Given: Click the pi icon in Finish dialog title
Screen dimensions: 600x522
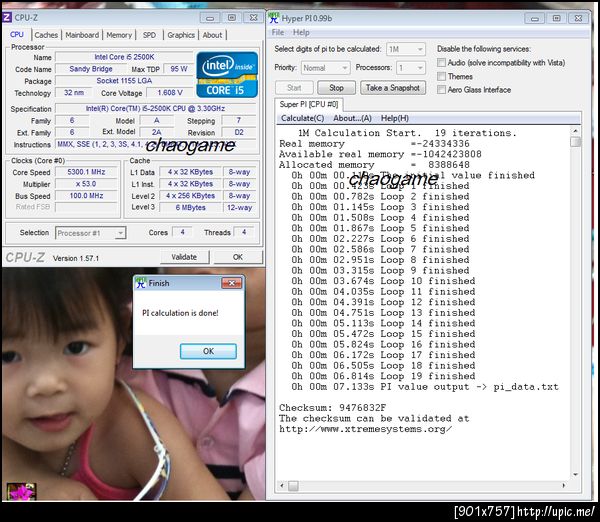Looking at the screenshot, I should 141,283.
